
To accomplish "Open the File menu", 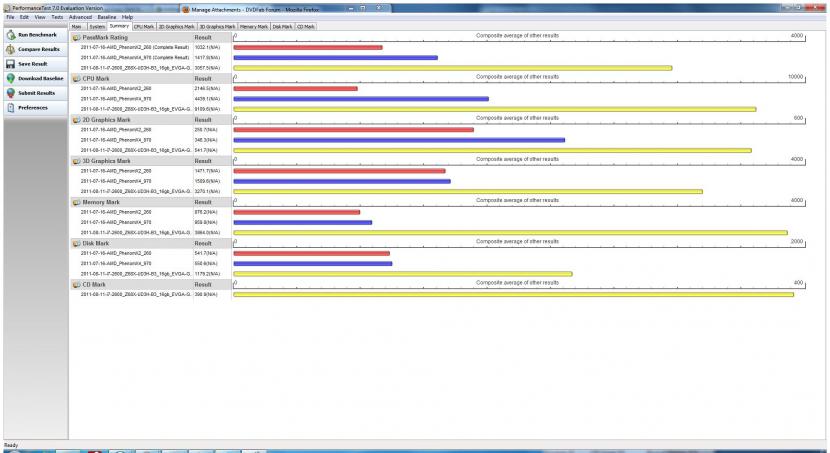I will tap(11, 17).
